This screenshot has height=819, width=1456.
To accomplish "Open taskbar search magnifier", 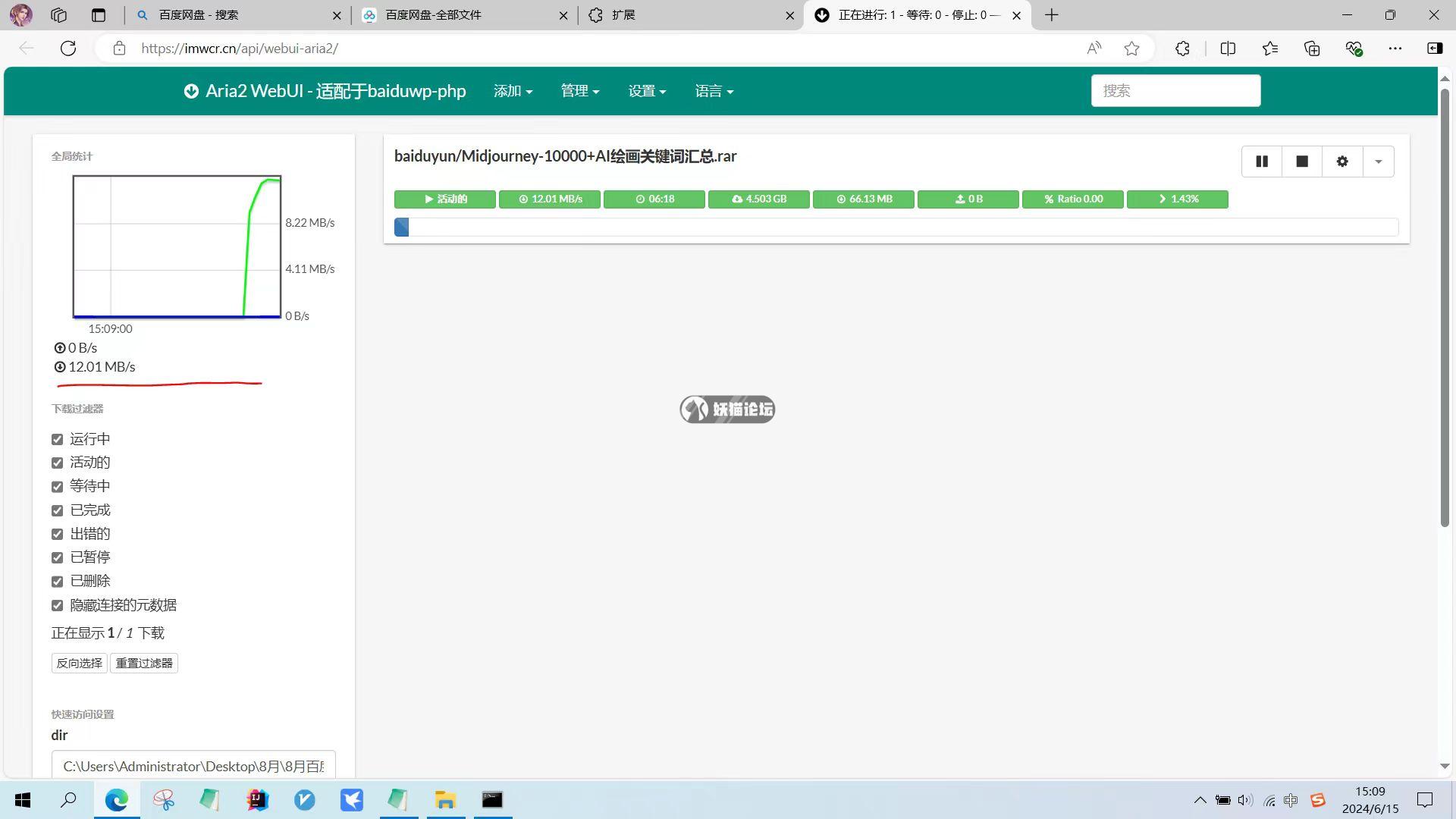I will click(x=68, y=800).
